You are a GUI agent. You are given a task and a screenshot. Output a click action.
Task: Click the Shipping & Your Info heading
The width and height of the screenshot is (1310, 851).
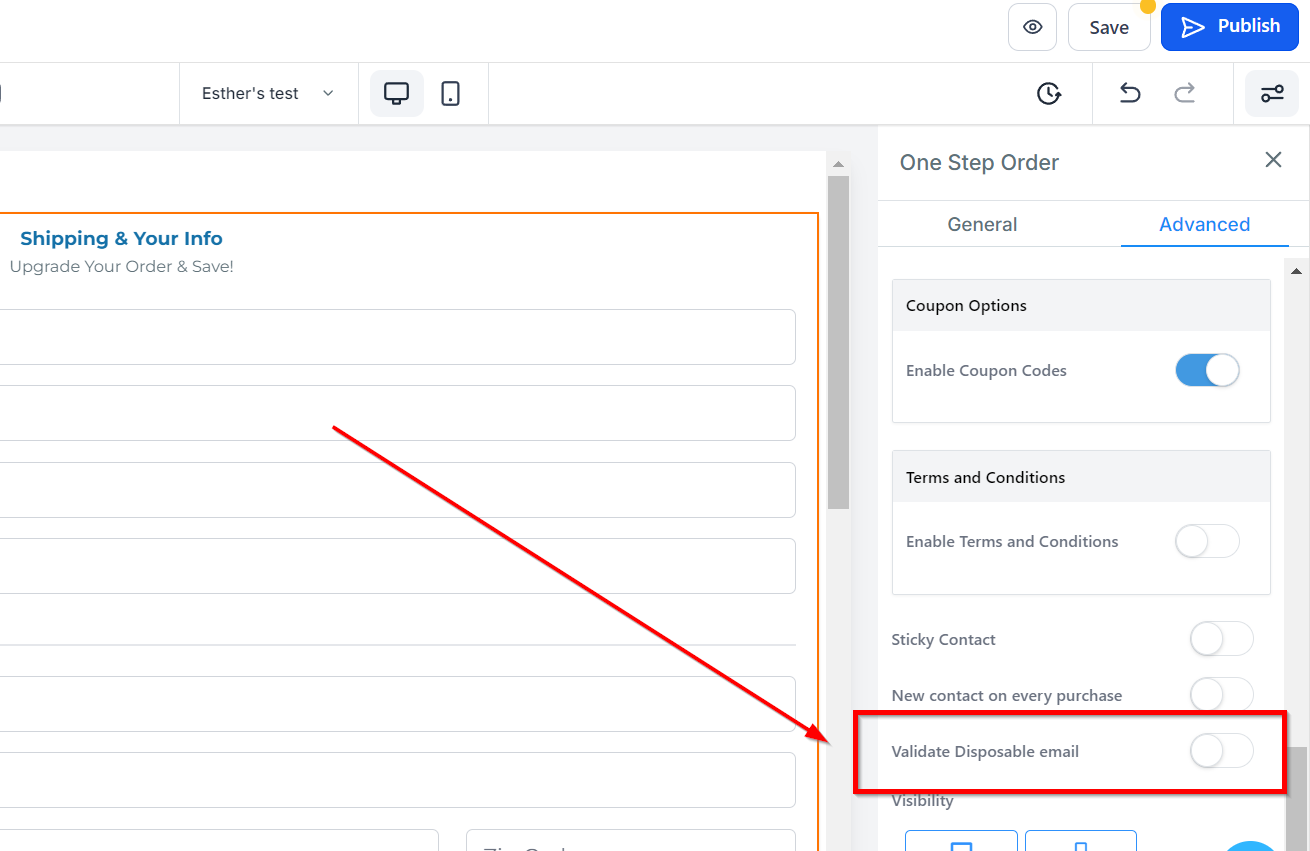click(121, 238)
